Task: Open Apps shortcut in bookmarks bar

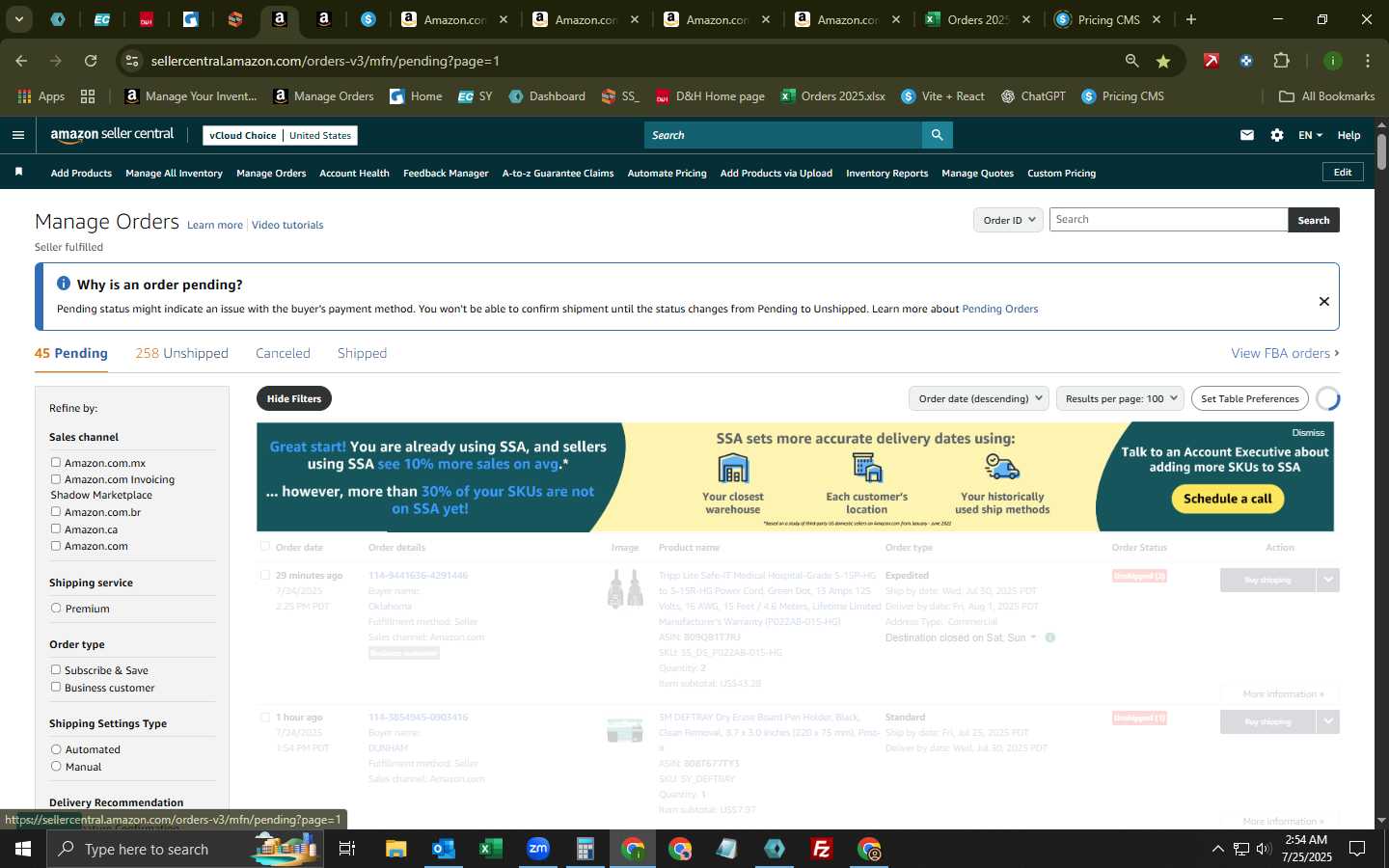Action: 41,96
